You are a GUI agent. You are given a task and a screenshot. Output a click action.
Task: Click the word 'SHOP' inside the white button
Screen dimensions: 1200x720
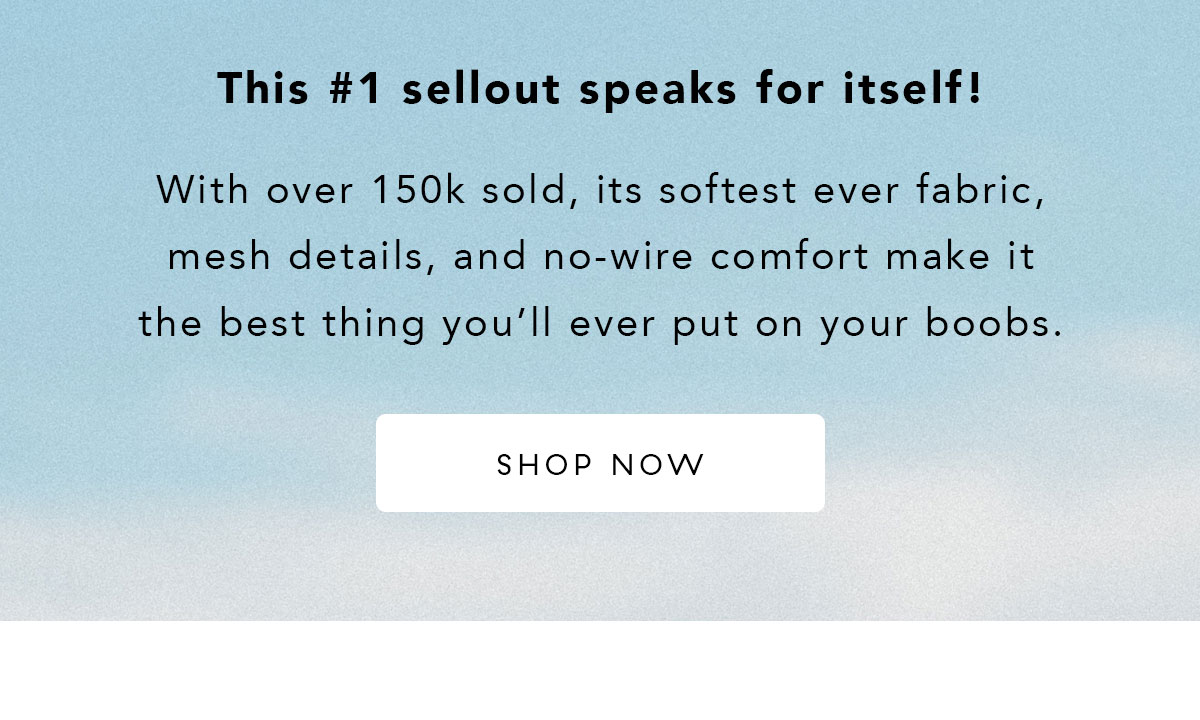click(545, 464)
